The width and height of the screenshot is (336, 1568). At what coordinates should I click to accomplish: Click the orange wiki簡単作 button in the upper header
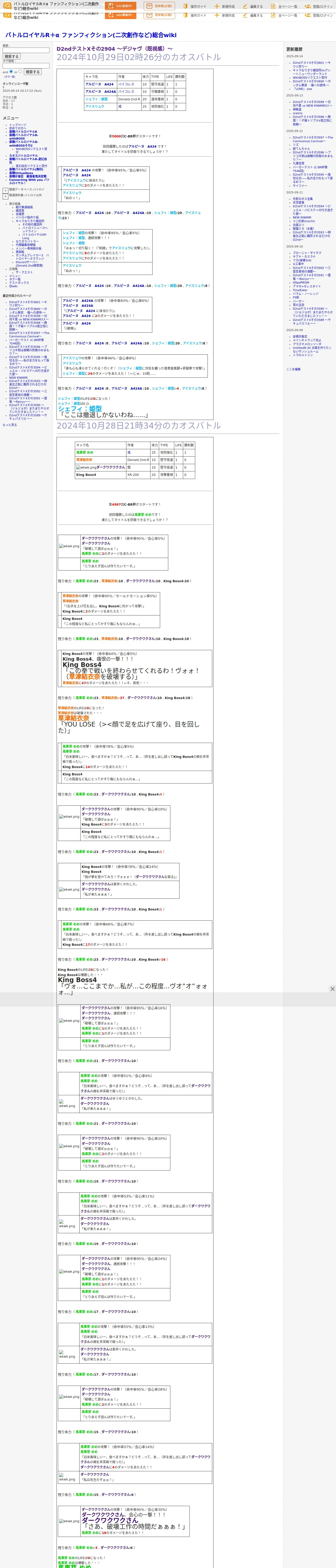click(120, 6)
